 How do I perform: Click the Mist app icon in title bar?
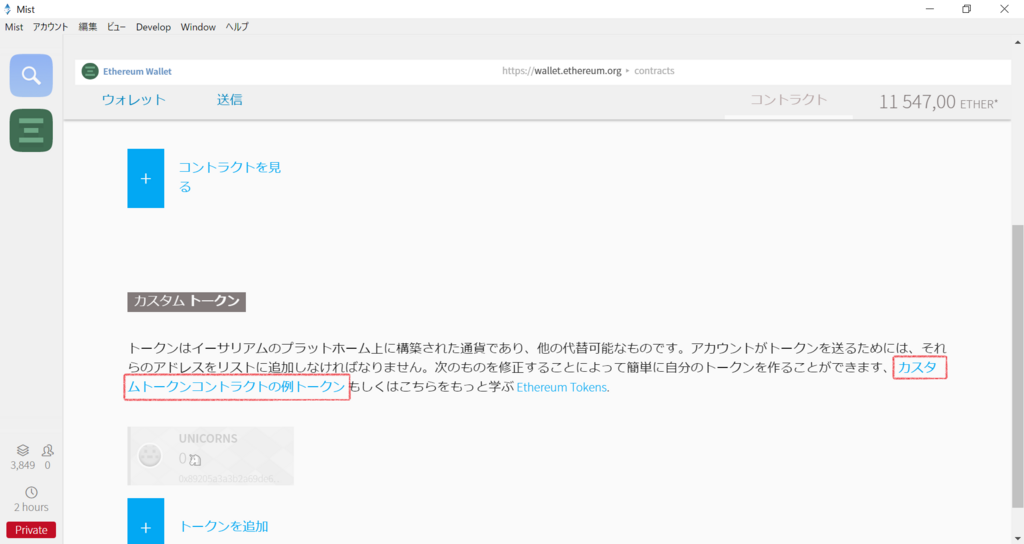[x=8, y=9]
